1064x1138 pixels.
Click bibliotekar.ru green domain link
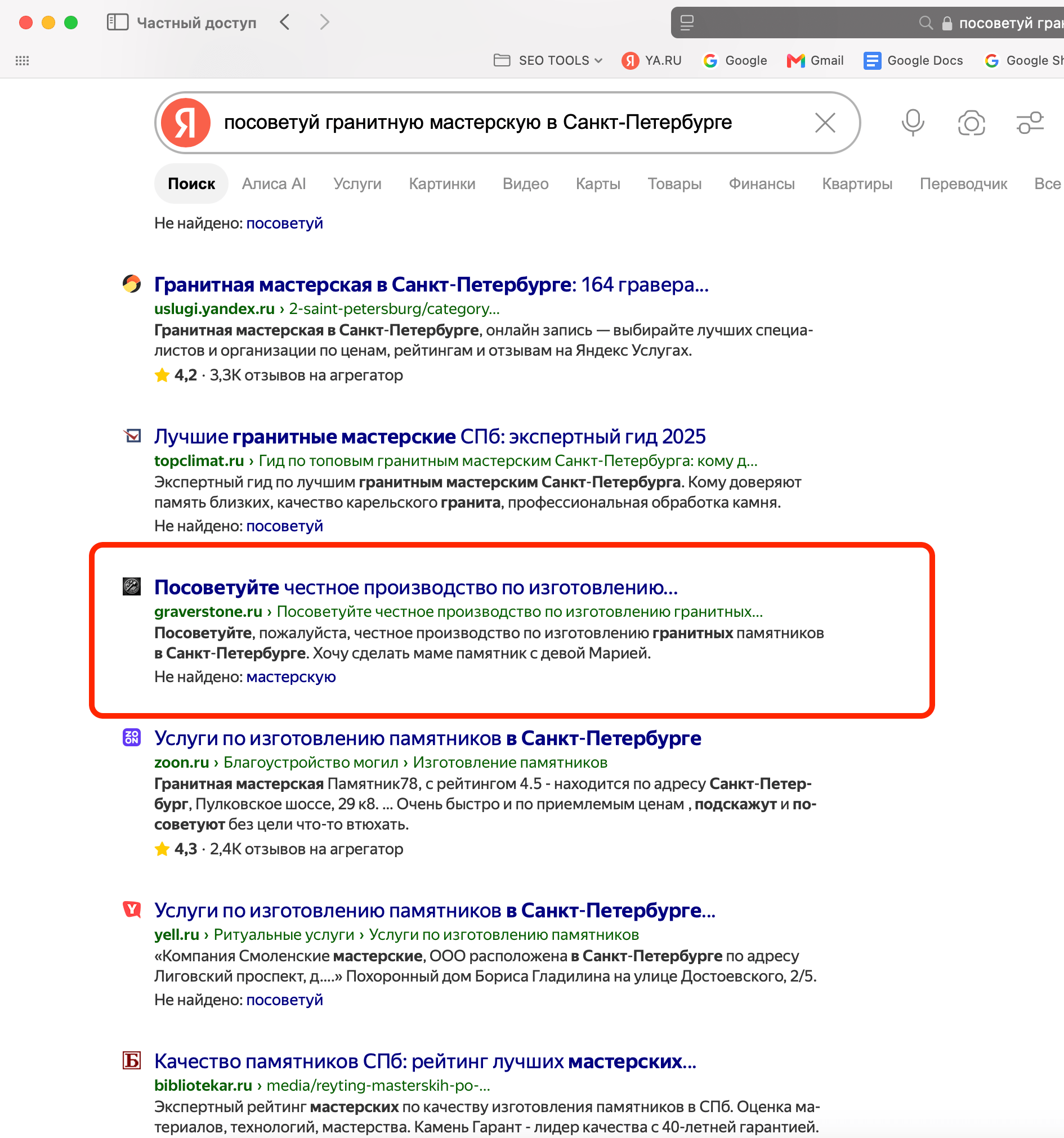203,1085
